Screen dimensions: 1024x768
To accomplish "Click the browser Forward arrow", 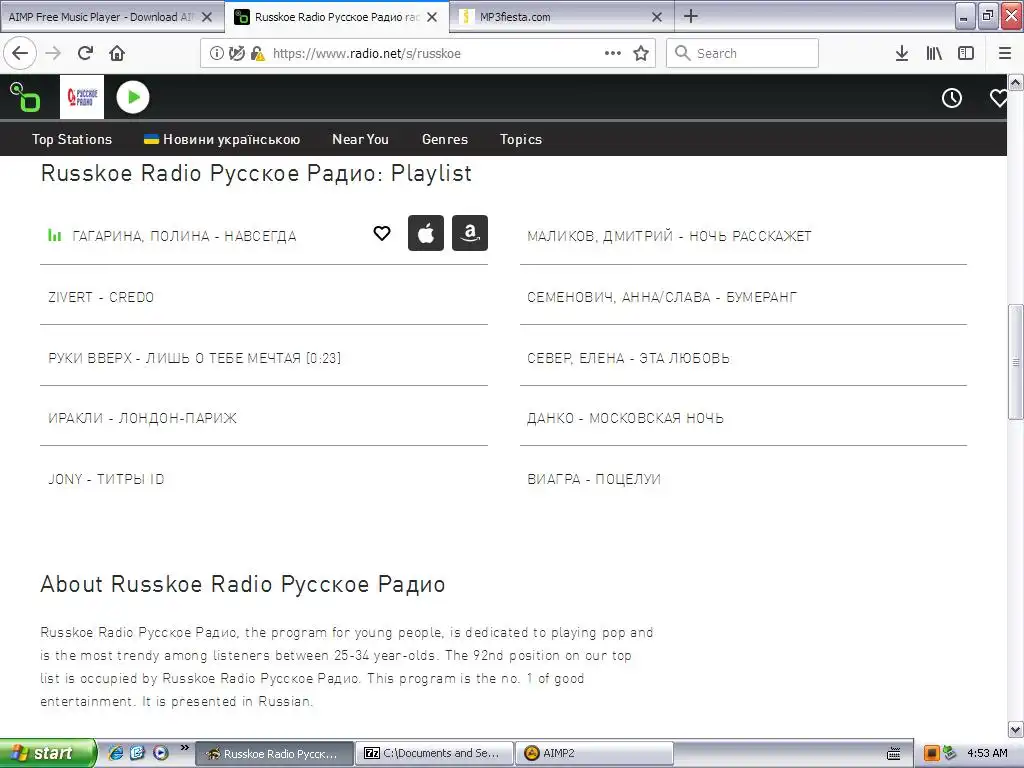I will click(x=53, y=54).
